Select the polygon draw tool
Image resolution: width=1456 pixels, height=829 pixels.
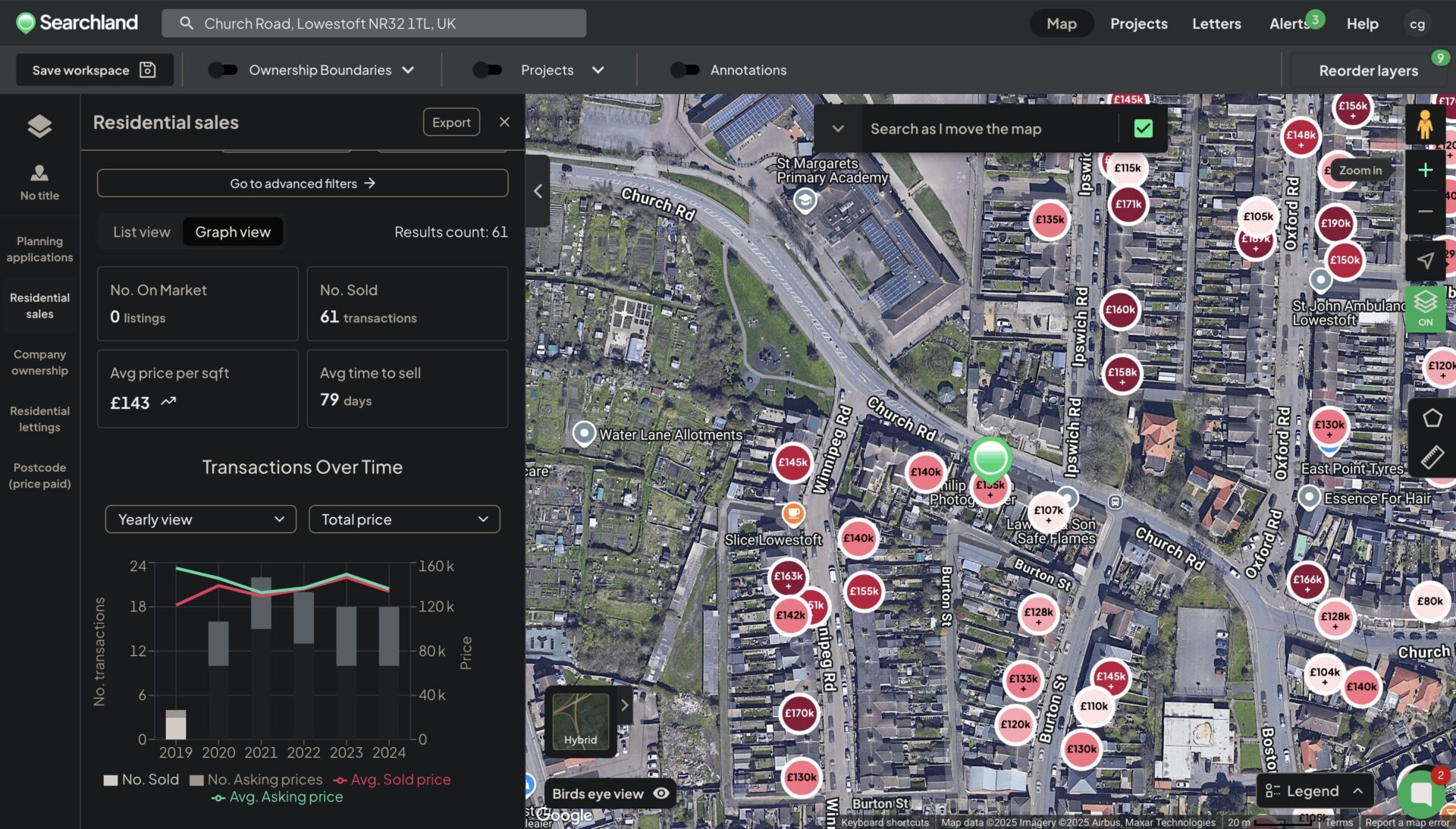pyautogui.click(x=1432, y=418)
